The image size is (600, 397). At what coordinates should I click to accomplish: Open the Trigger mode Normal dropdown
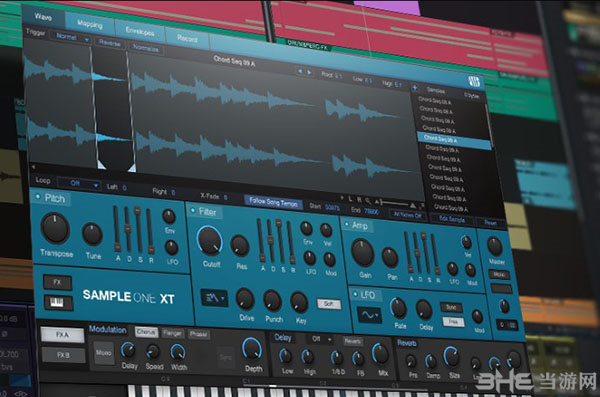coord(71,37)
